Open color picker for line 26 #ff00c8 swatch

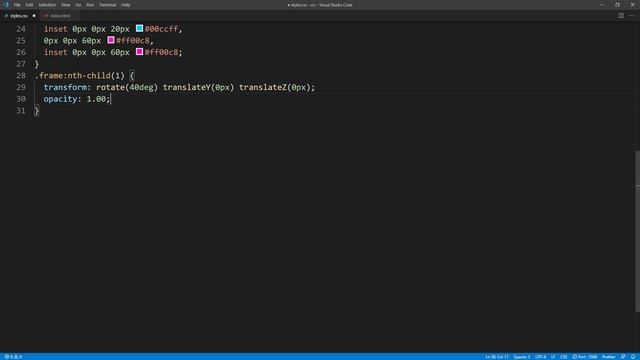coord(139,52)
